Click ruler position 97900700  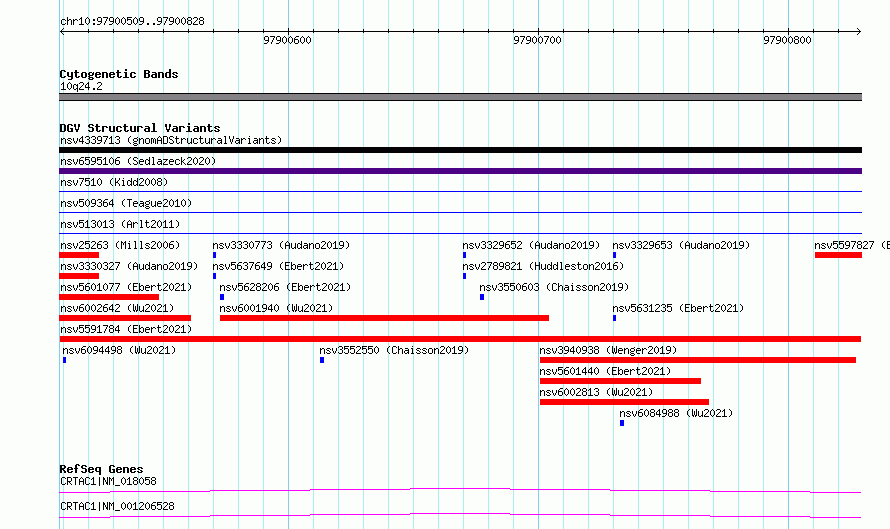(x=538, y=40)
